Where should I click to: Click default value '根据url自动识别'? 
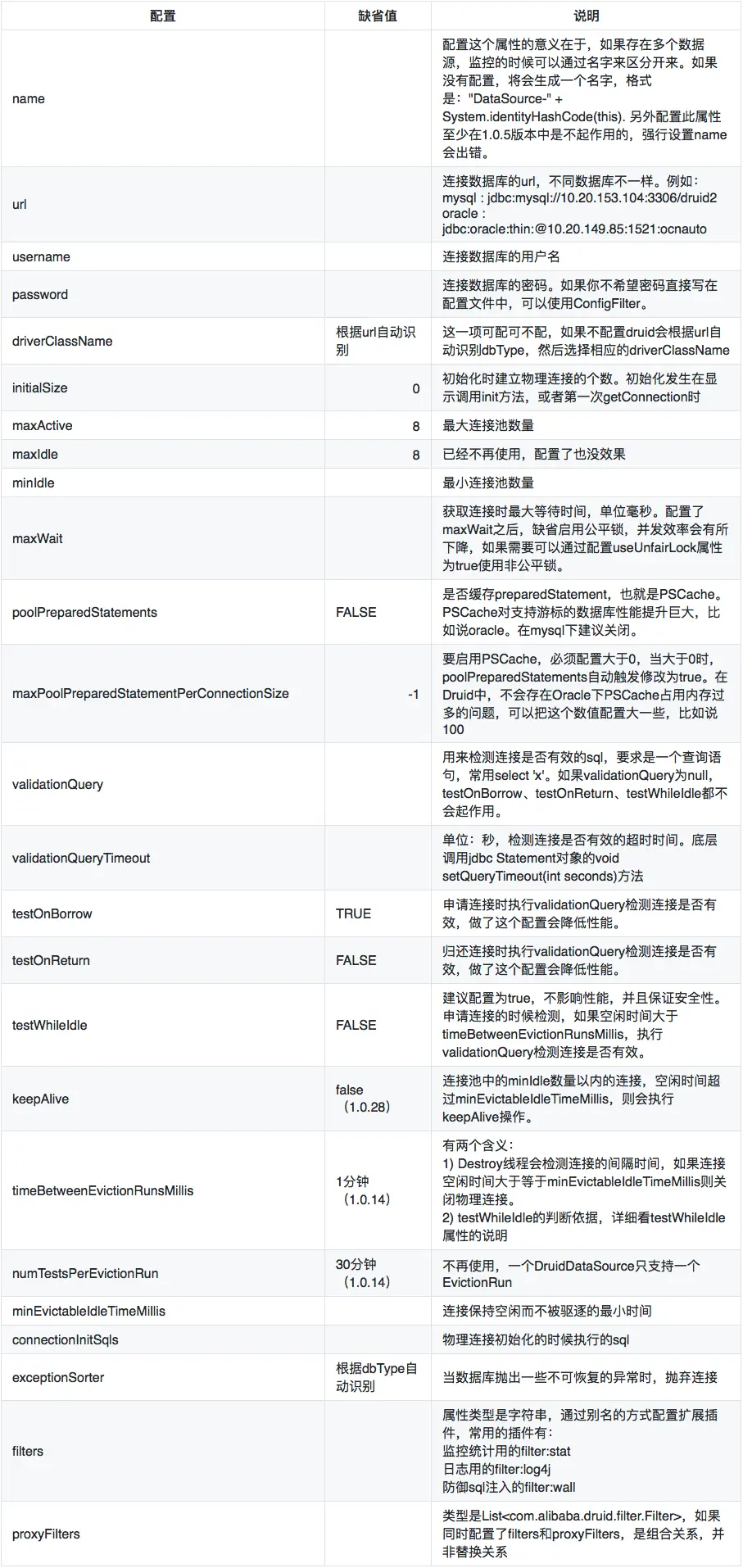coord(375,341)
